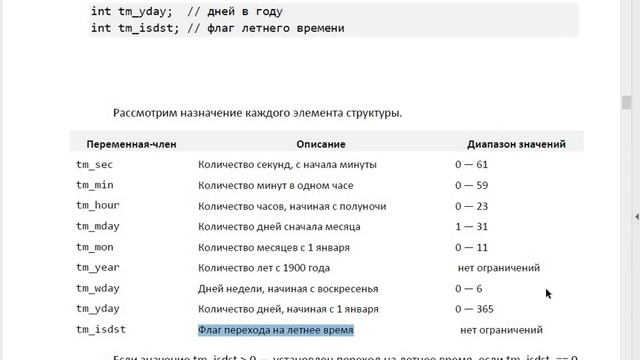Click the tm_yday table cell
The width and height of the screenshot is (640, 360).
click(x=98, y=309)
